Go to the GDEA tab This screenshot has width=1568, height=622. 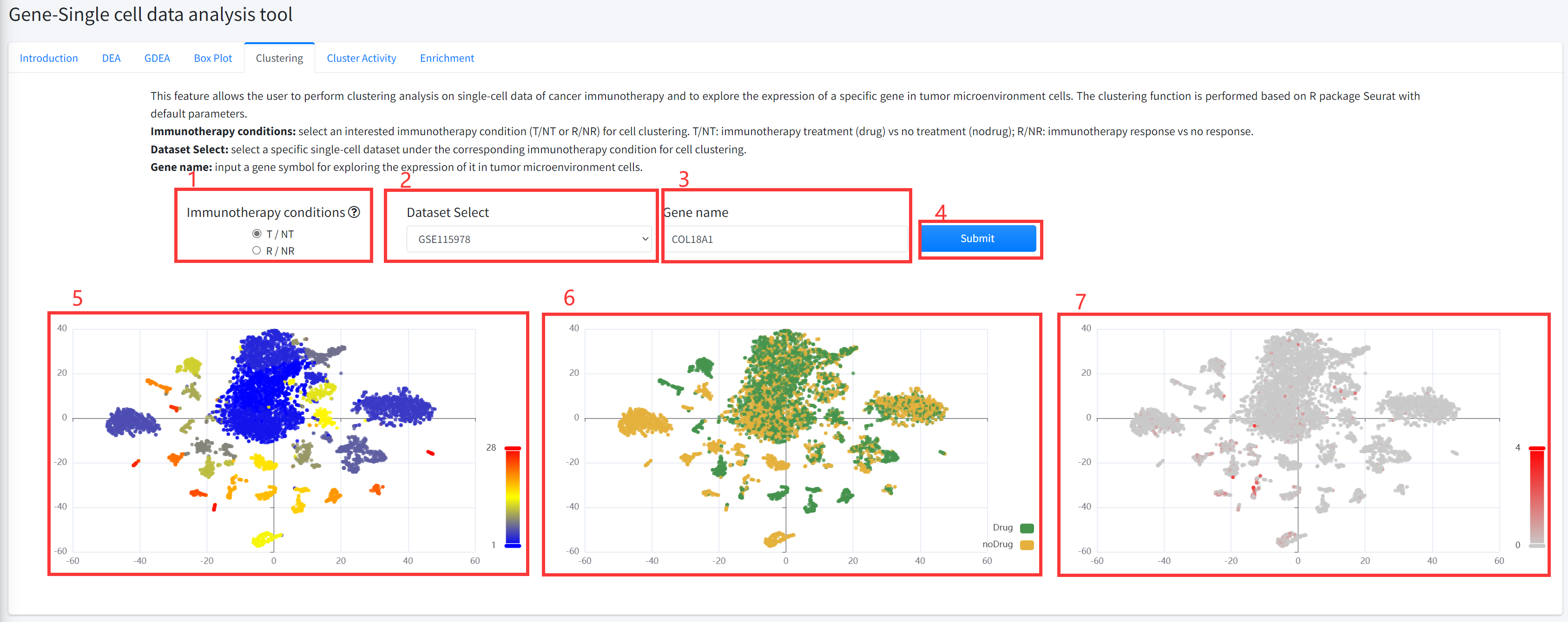click(157, 58)
